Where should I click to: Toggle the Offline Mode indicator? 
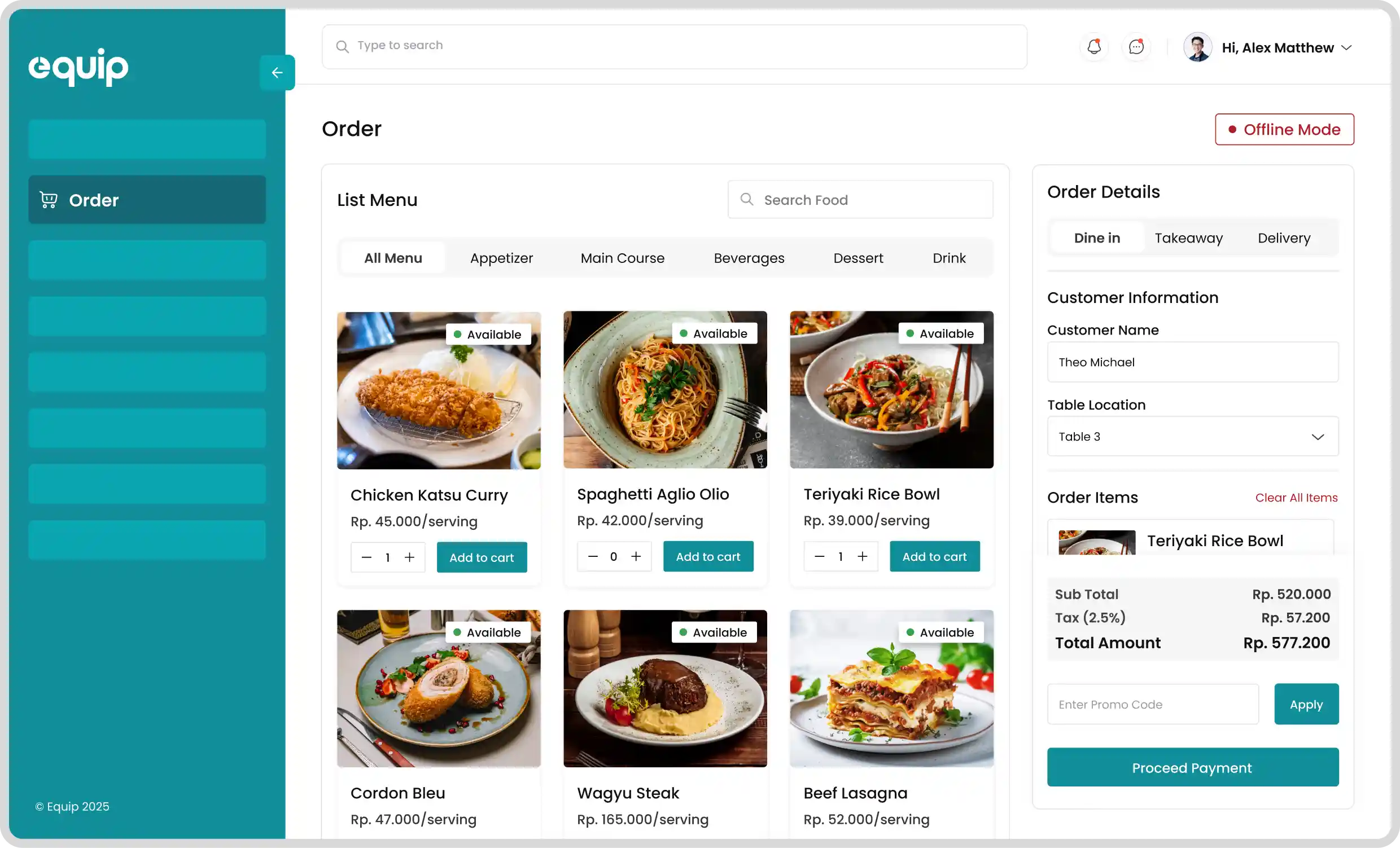[1284, 130]
